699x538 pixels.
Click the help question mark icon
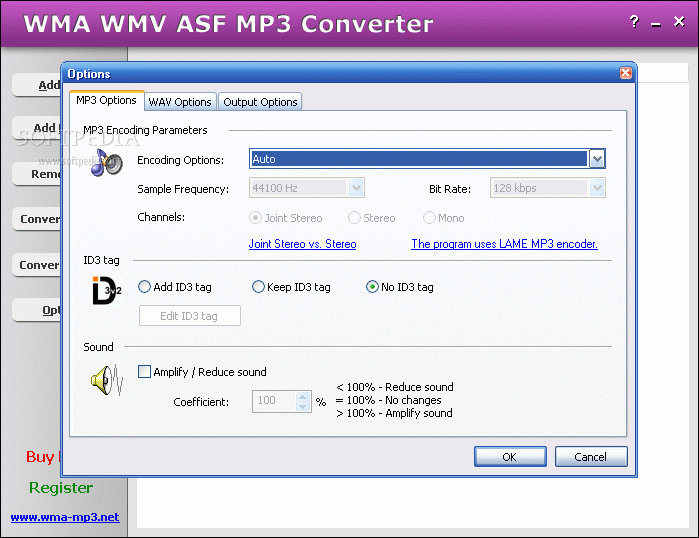coord(634,21)
